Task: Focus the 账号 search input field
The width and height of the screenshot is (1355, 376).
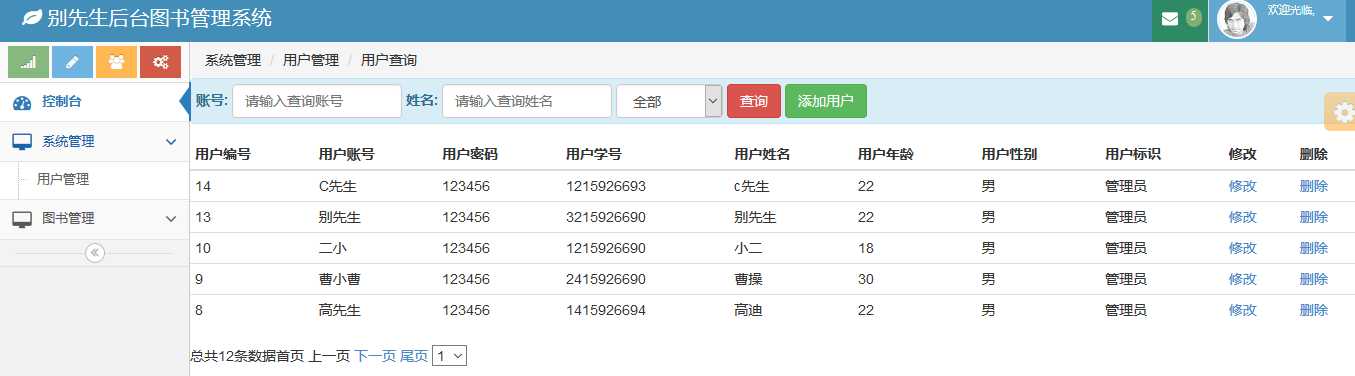Action: pyautogui.click(x=317, y=101)
